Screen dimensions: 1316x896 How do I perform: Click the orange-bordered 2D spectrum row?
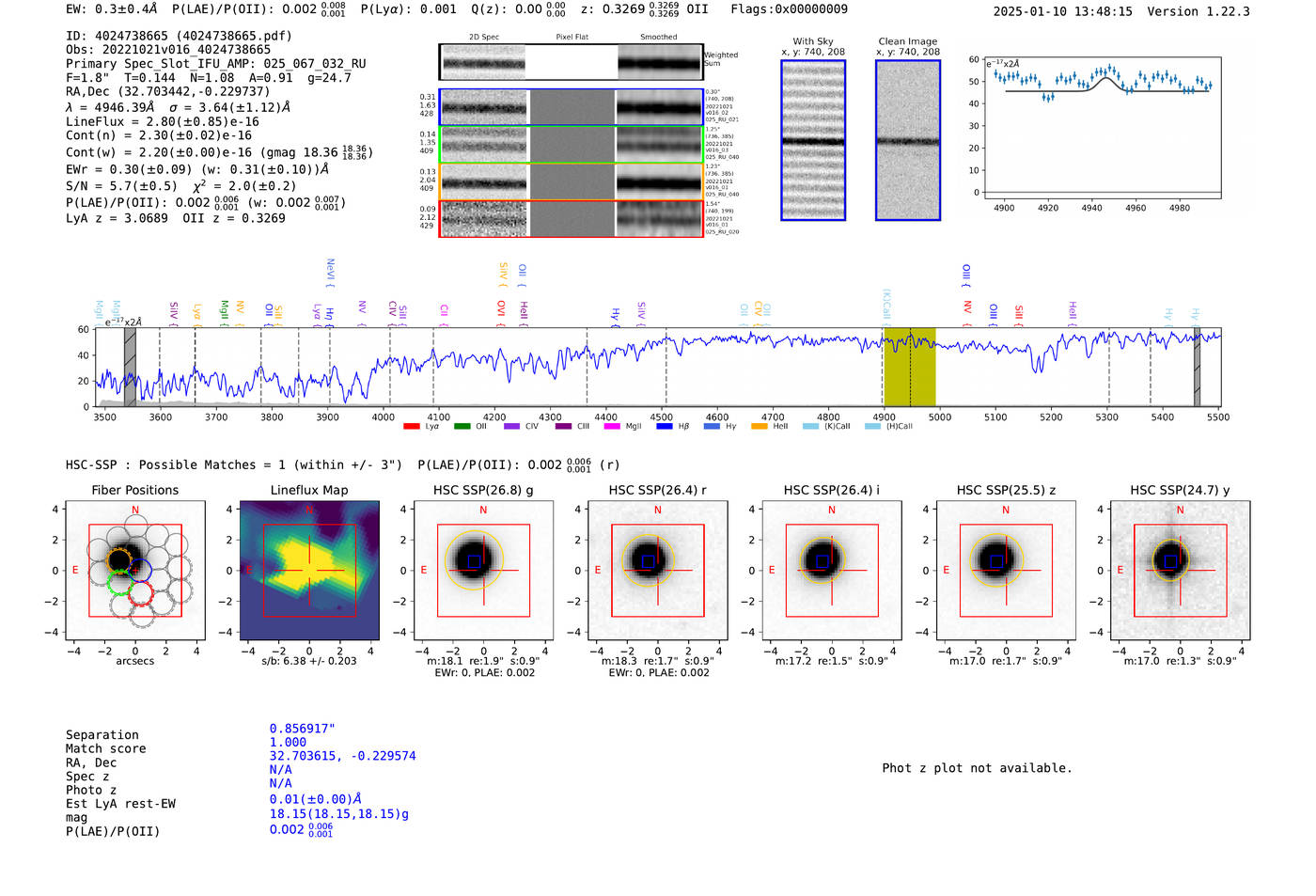571,181
